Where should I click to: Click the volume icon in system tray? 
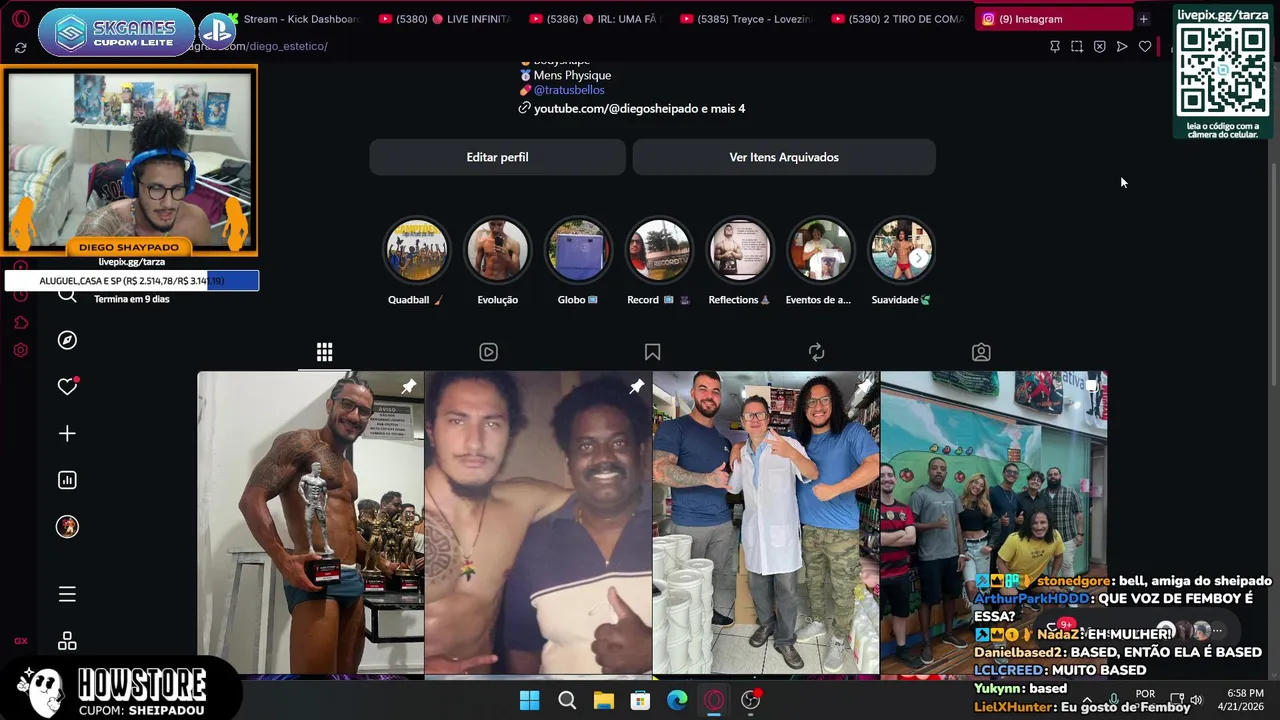click(x=1196, y=700)
